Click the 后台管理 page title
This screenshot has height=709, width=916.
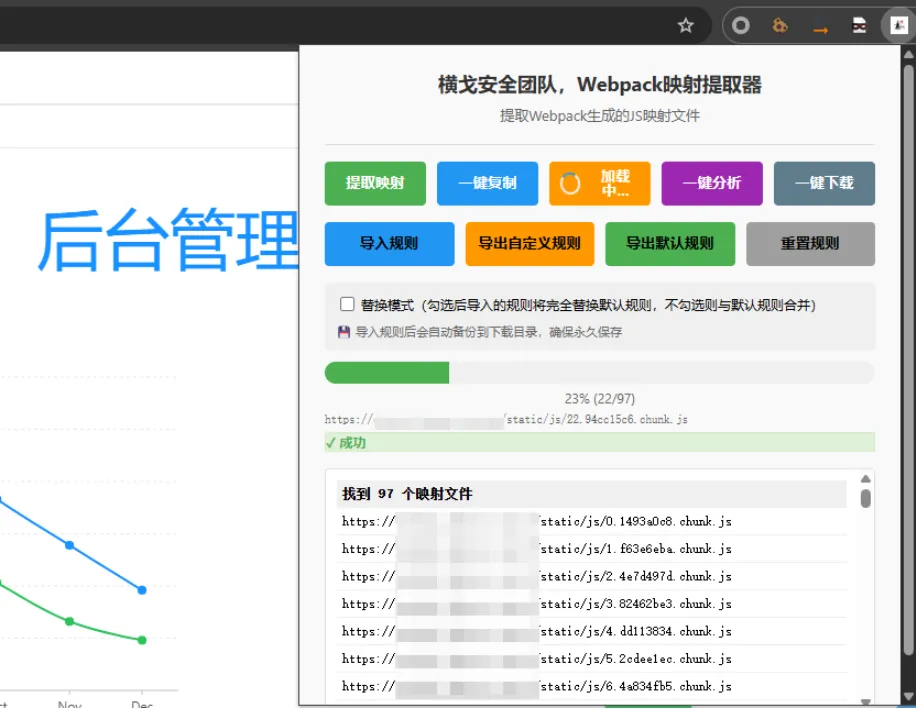click(168, 240)
